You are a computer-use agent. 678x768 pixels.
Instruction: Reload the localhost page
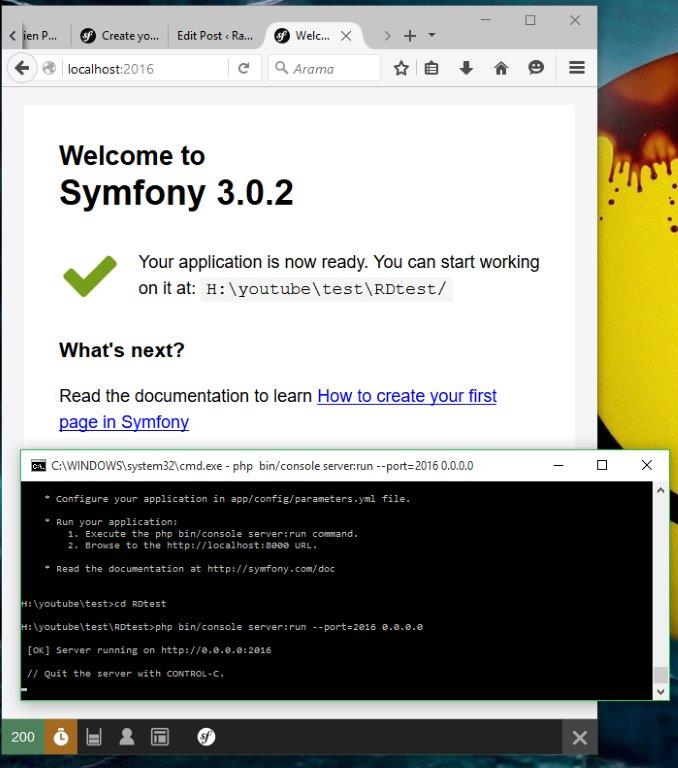coord(243,68)
